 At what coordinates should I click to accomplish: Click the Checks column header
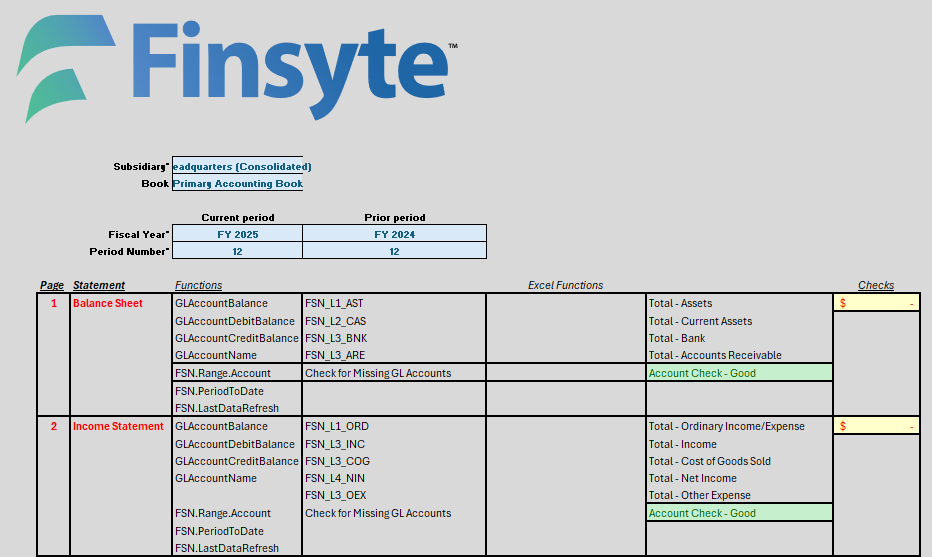coord(876,285)
